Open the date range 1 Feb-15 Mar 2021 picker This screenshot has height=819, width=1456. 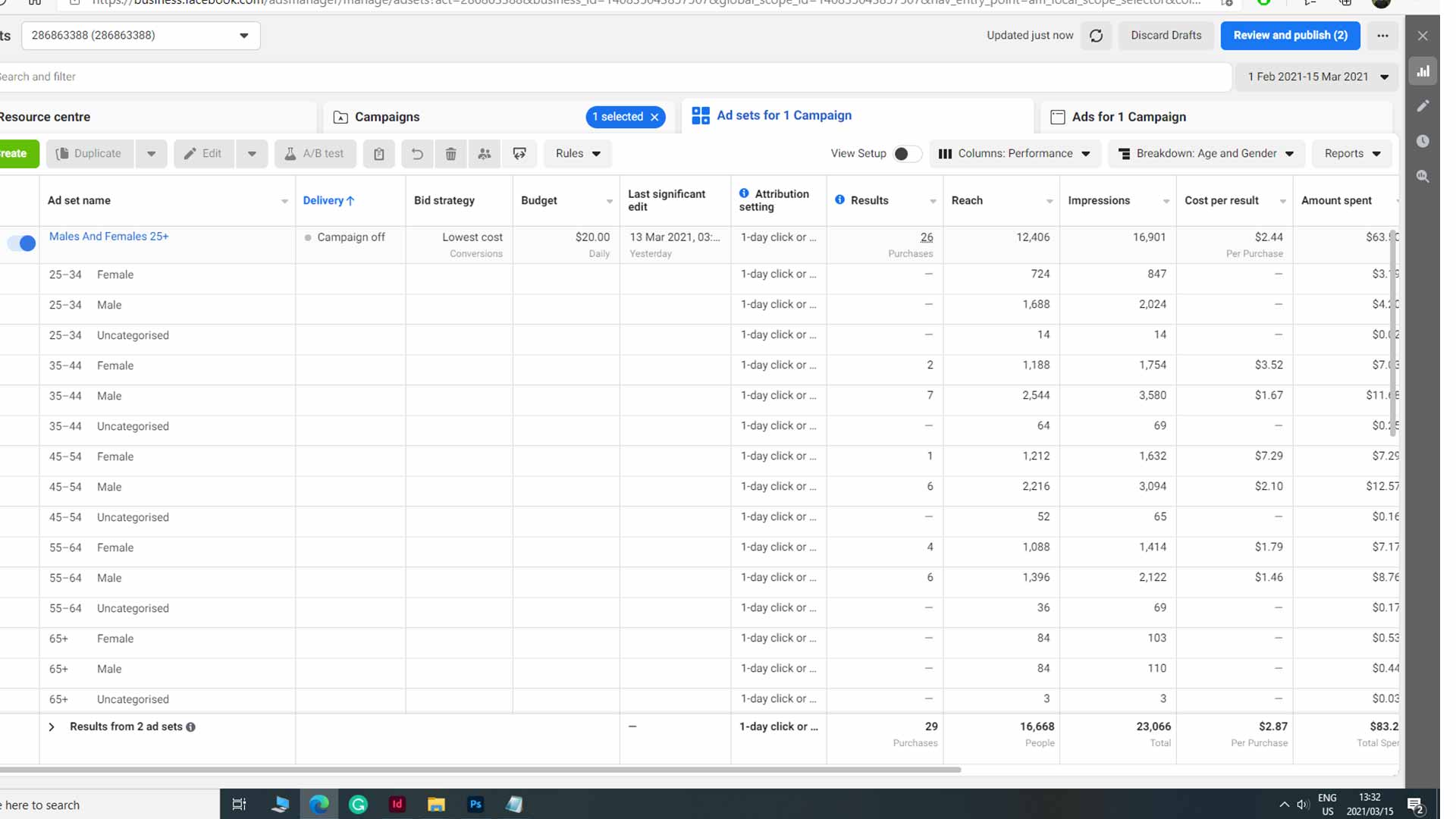click(1317, 77)
